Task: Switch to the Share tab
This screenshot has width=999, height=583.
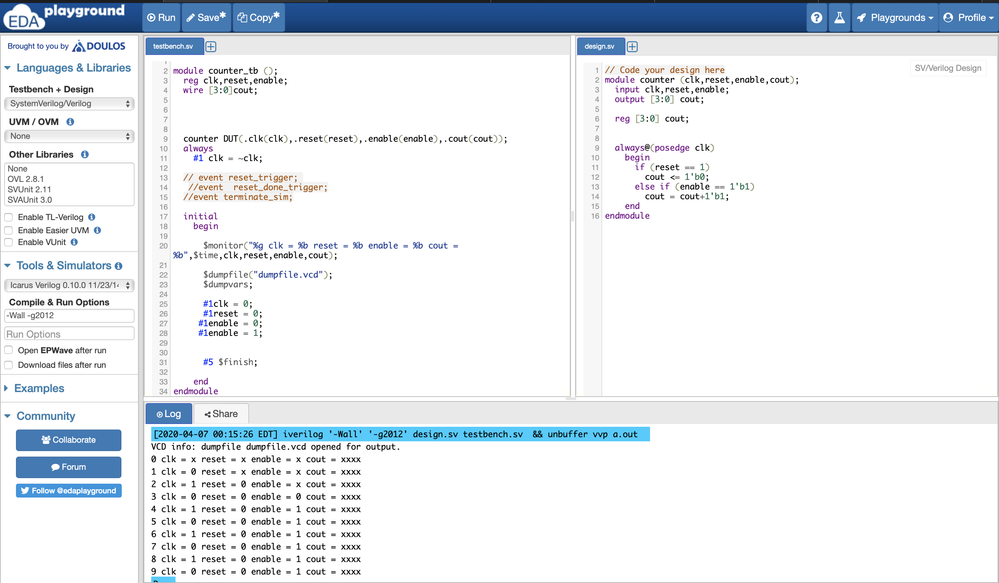Action: tap(221, 414)
